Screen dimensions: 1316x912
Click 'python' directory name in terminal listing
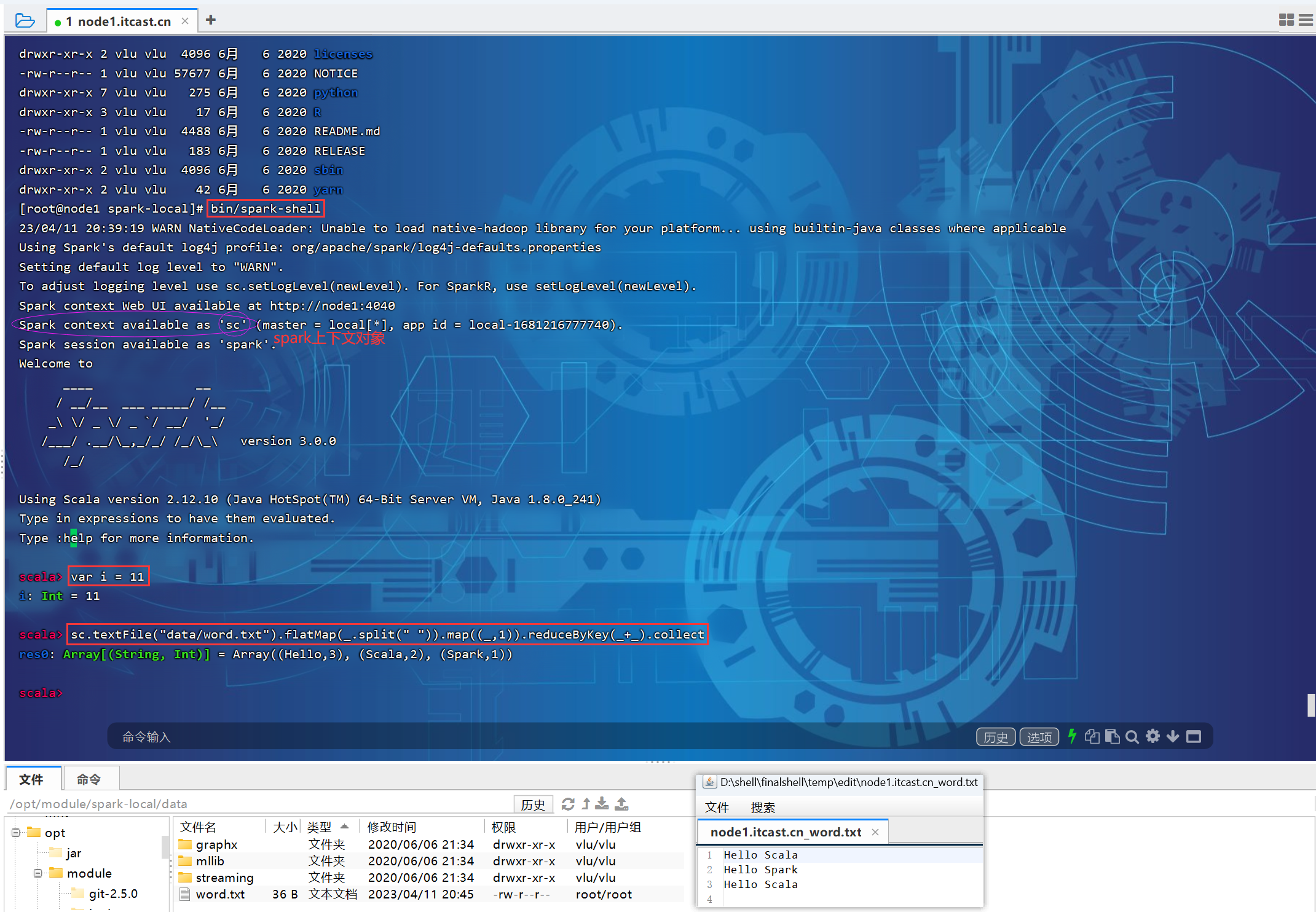pyautogui.click(x=336, y=92)
